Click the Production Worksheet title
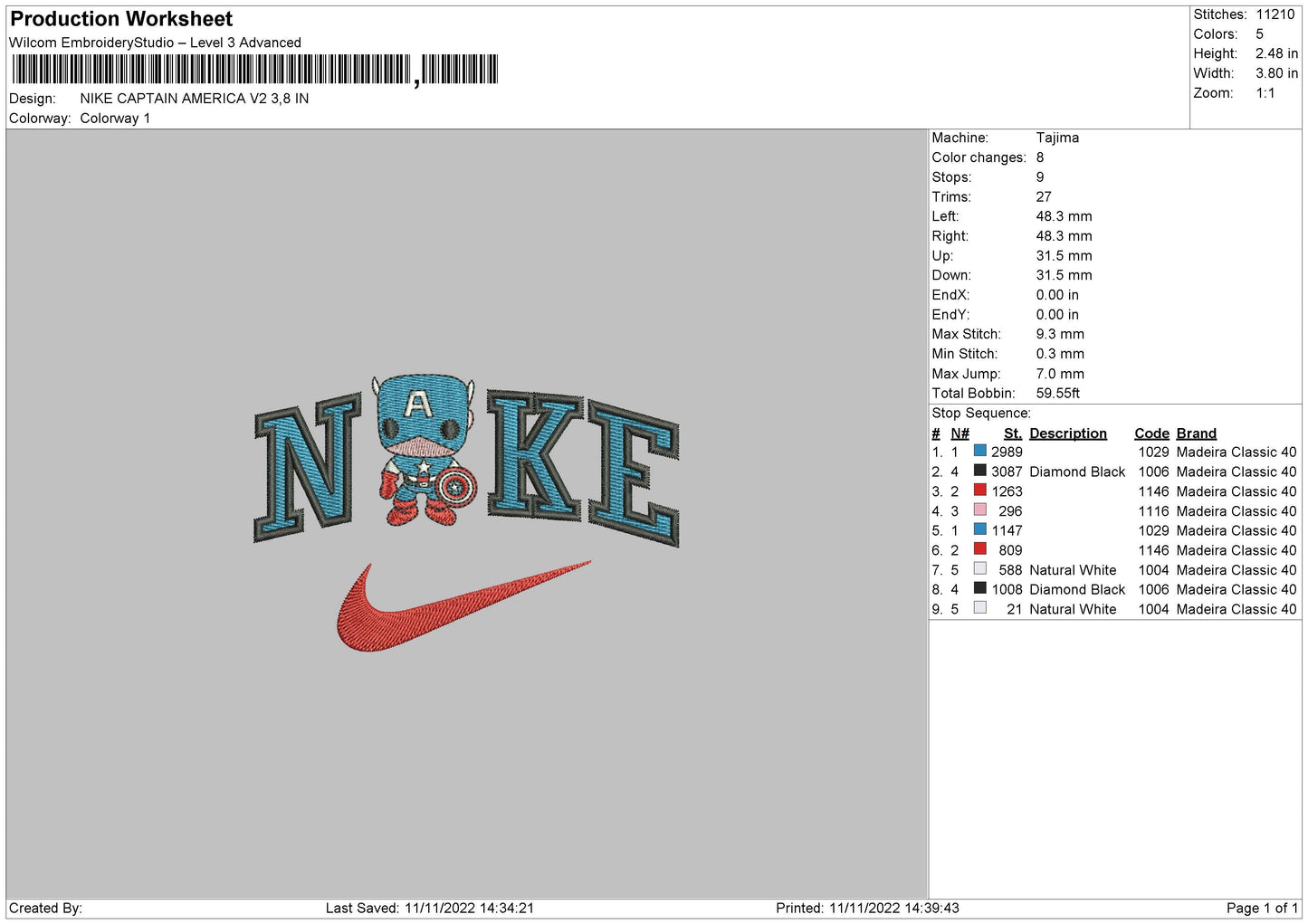Image resolution: width=1308 pixels, height=924 pixels. [121, 19]
